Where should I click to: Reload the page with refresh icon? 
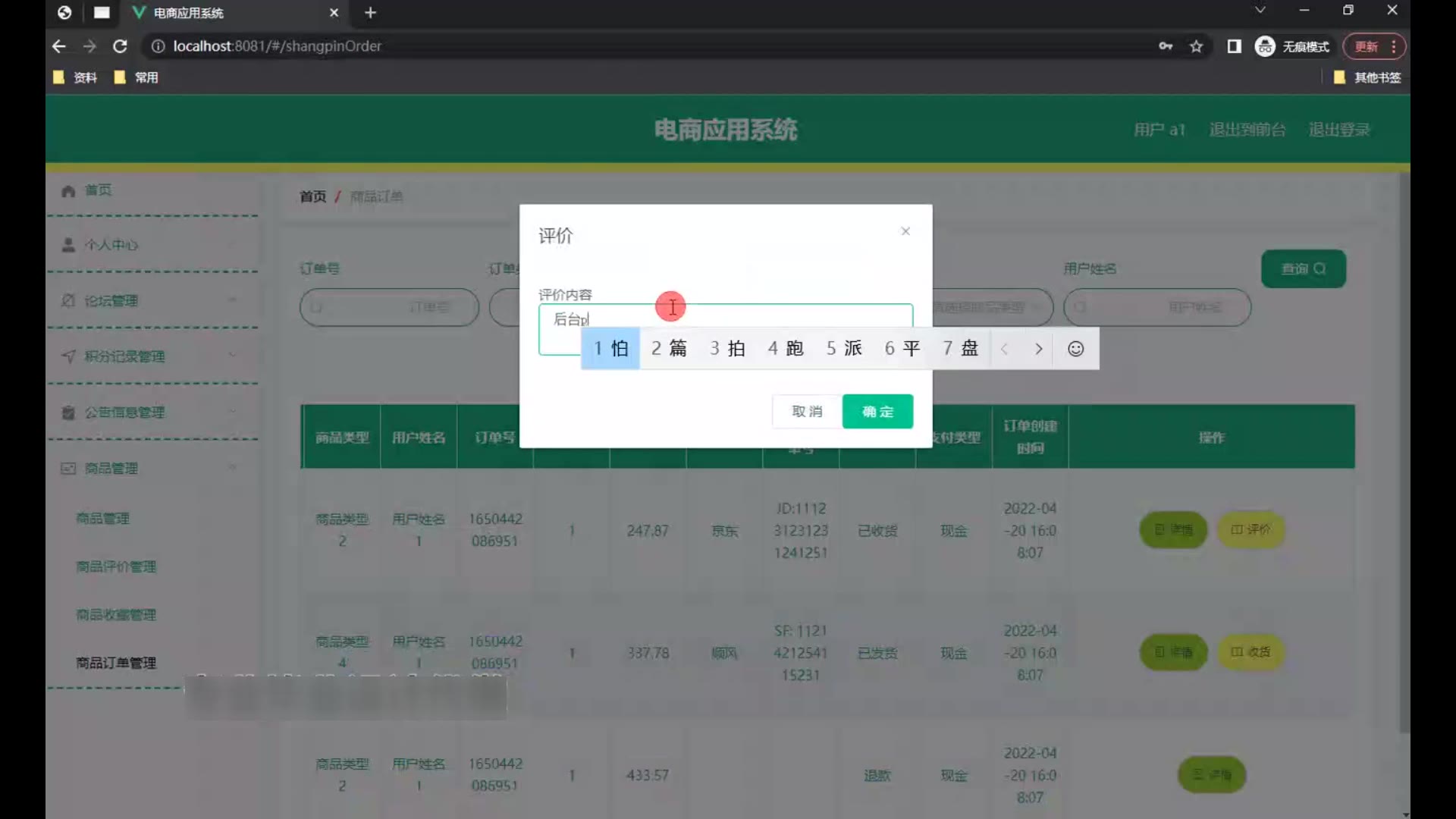120,46
